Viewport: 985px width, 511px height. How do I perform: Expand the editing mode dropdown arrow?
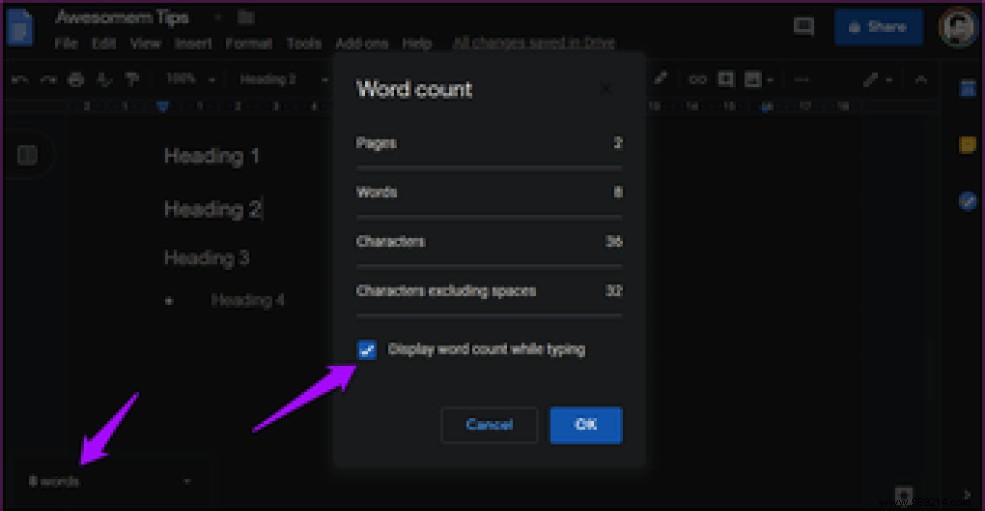click(889, 80)
